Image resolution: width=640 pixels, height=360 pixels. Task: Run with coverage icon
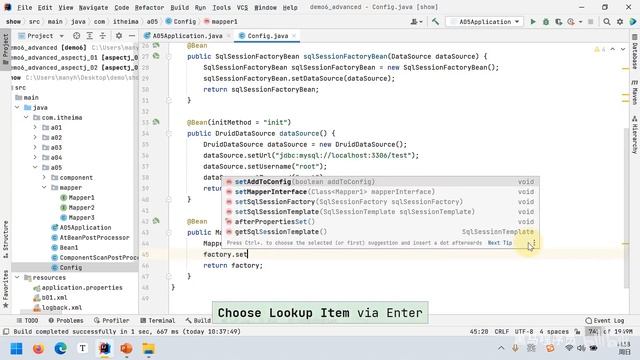558,22
